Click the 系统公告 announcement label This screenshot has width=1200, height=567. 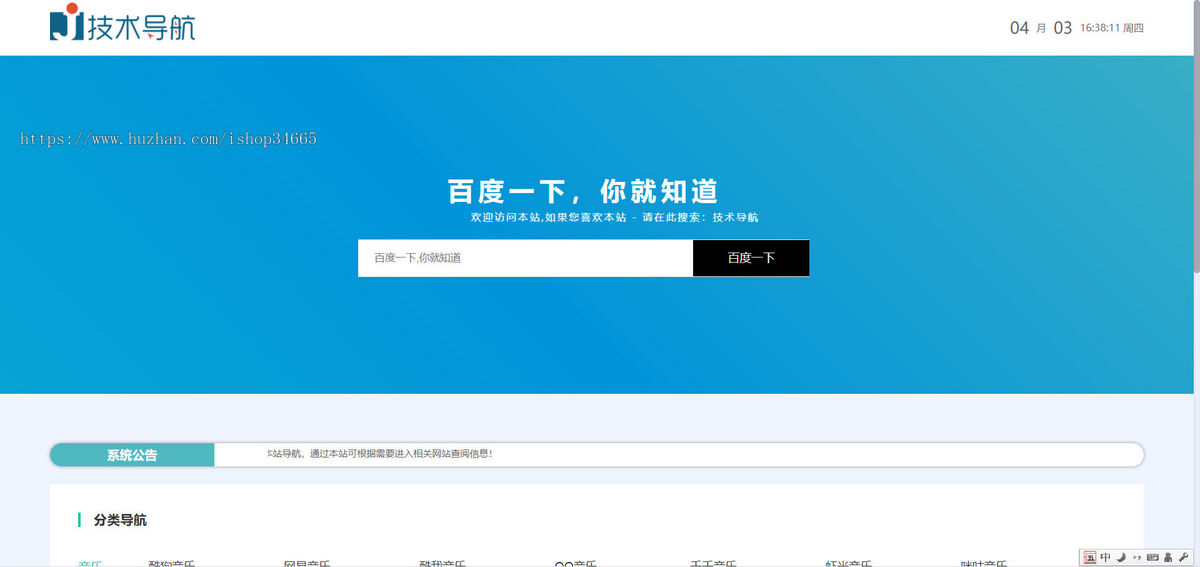point(132,455)
